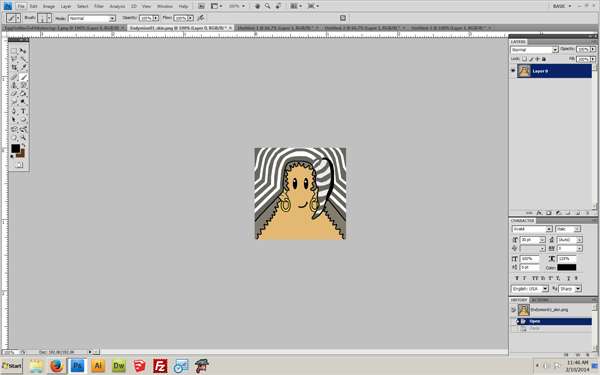The height and width of the screenshot is (375, 600).
Task: Select the Paint Bucket tool
Action: [23, 93]
